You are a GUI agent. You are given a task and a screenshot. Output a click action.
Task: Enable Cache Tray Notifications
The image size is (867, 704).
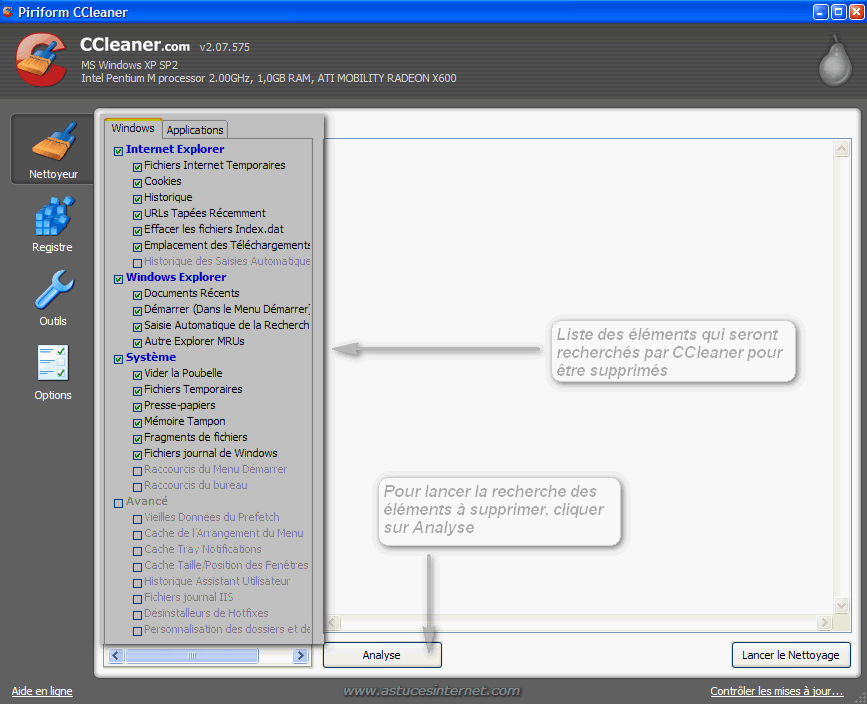pos(137,552)
